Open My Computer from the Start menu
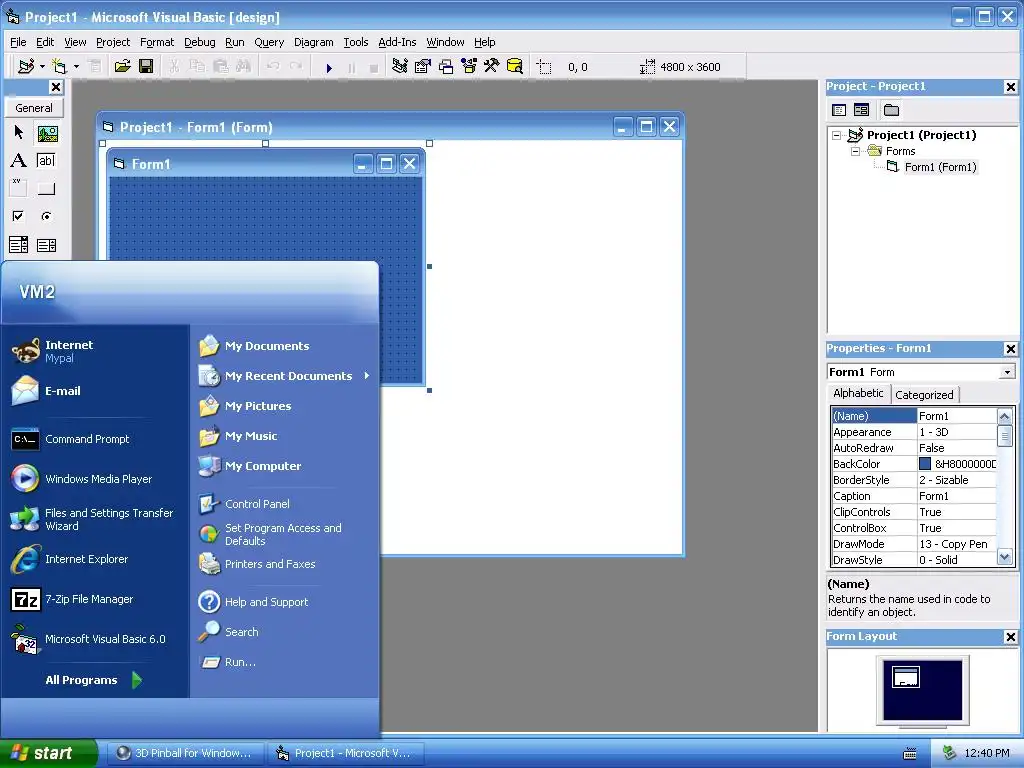This screenshot has height=768, width=1024. click(263, 466)
